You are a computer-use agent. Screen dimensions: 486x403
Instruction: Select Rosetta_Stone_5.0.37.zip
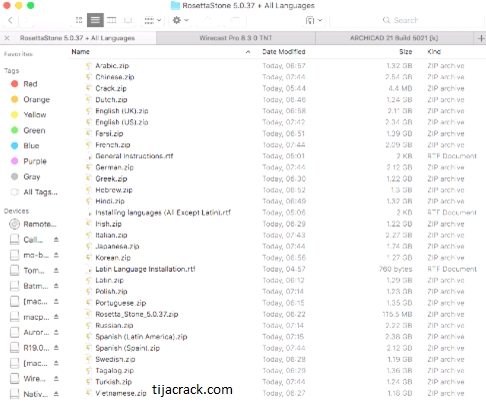coord(137,314)
